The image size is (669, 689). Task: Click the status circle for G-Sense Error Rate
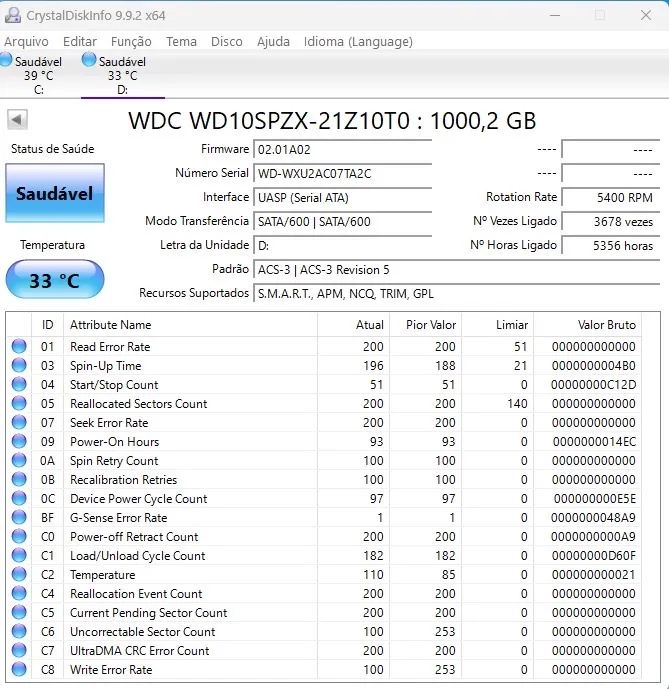(x=19, y=517)
